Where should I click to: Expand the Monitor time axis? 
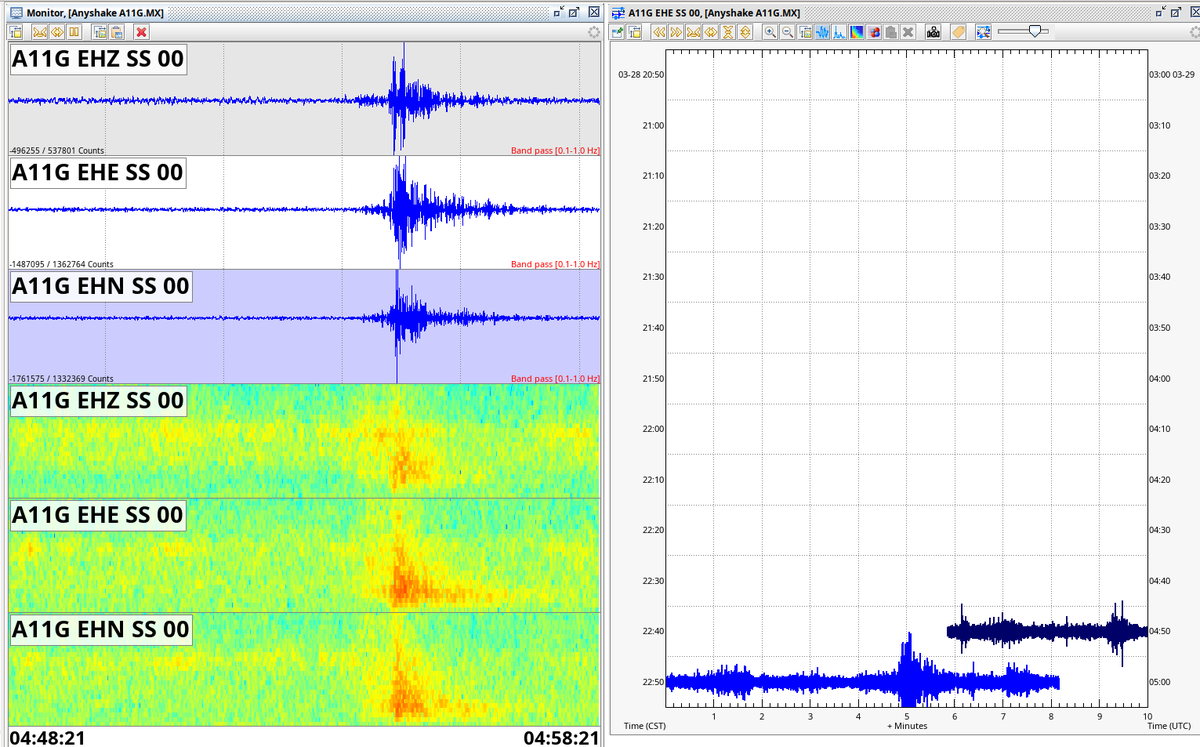pyautogui.click(x=57, y=32)
